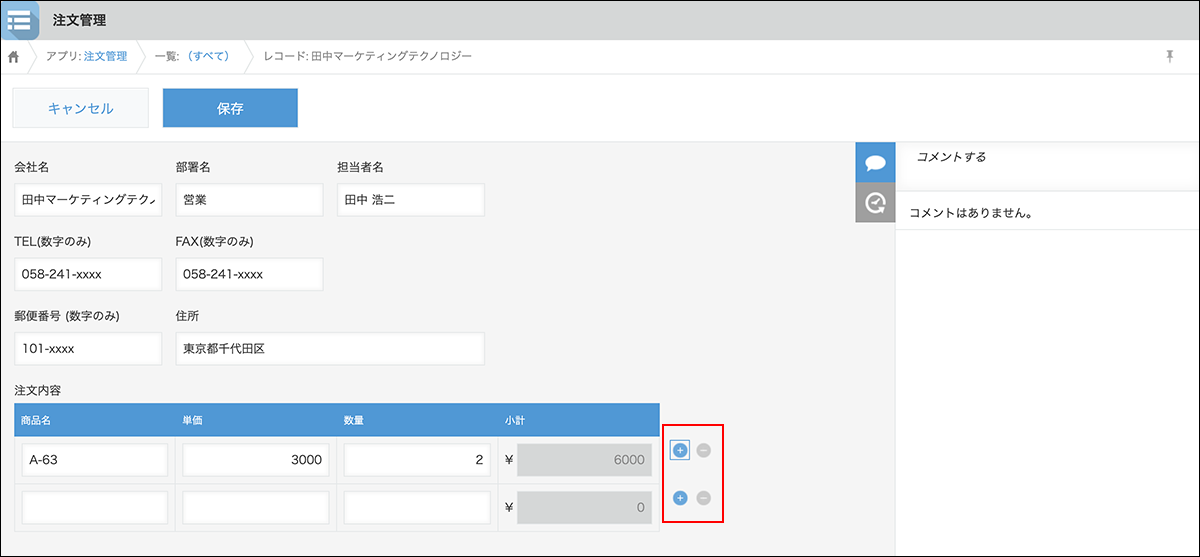The width and height of the screenshot is (1200, 557).
Task: Click the 商品名 column header
Action: (x=95, y=420)
